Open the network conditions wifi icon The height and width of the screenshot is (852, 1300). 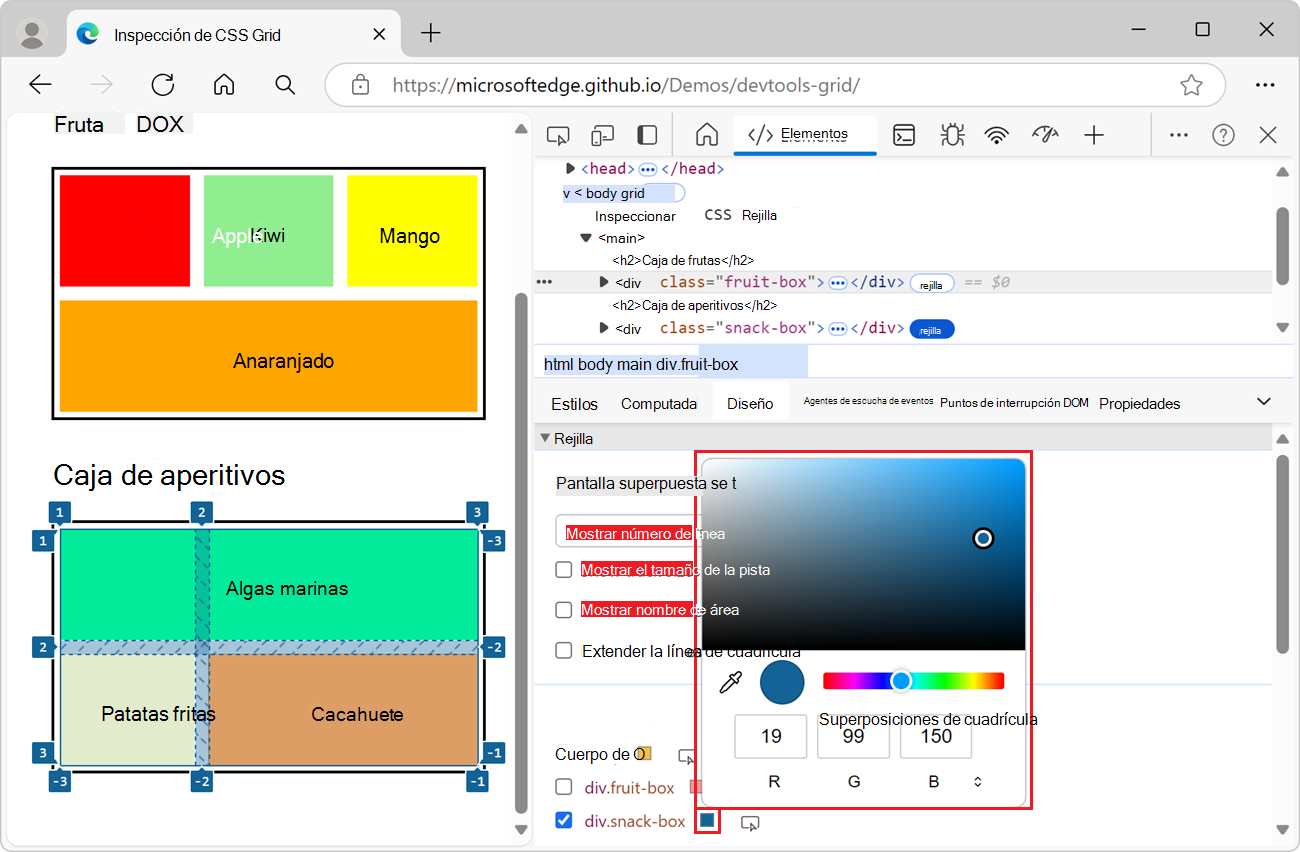coord(997,134)
